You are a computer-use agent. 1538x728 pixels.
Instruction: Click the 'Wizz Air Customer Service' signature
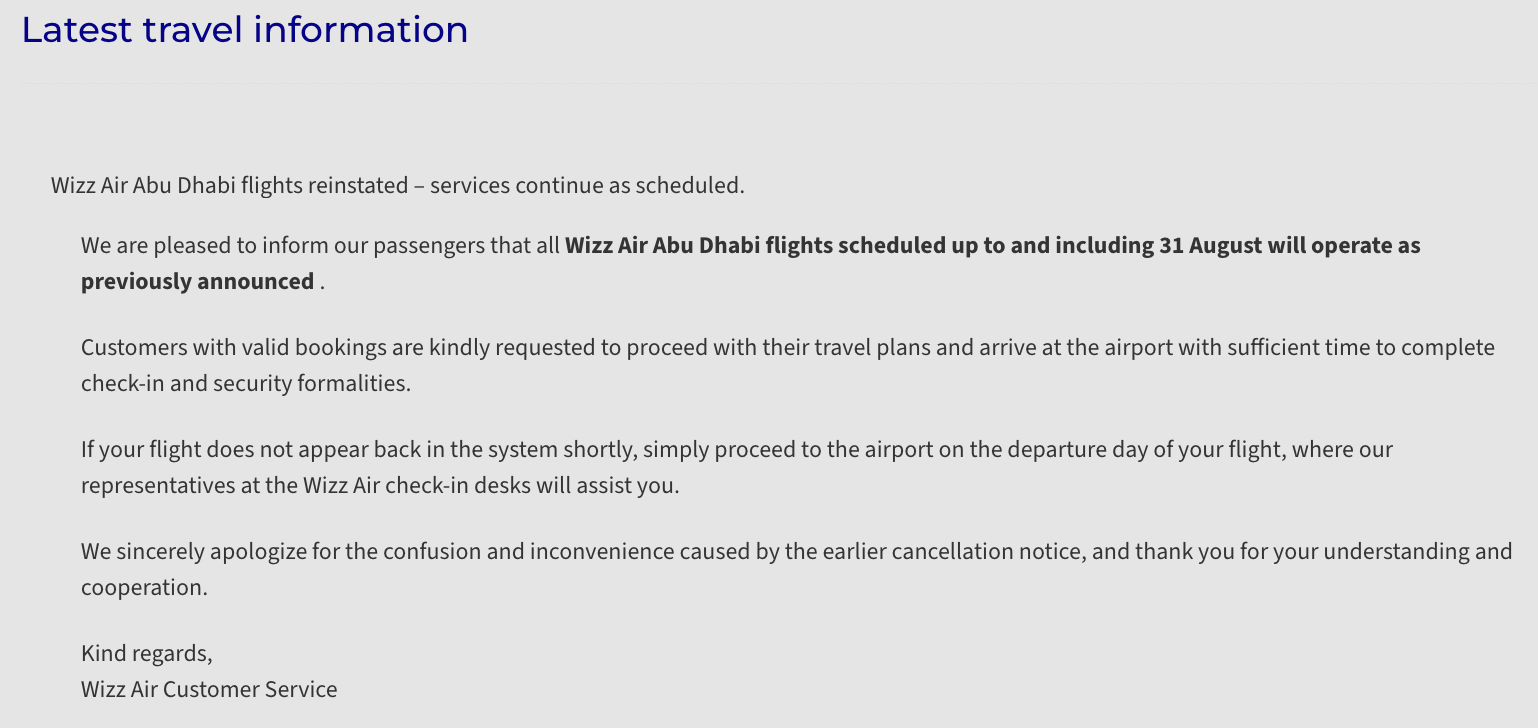(209, 690)
